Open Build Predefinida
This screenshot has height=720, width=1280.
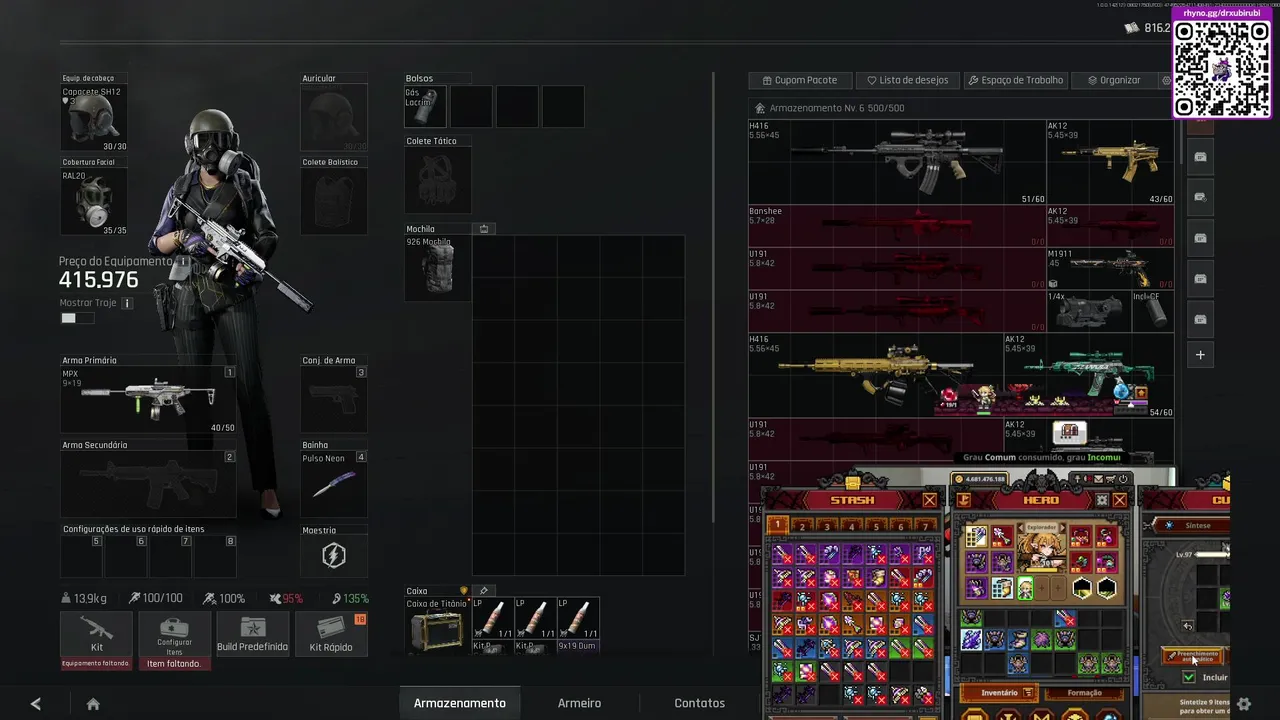point(253,635)
